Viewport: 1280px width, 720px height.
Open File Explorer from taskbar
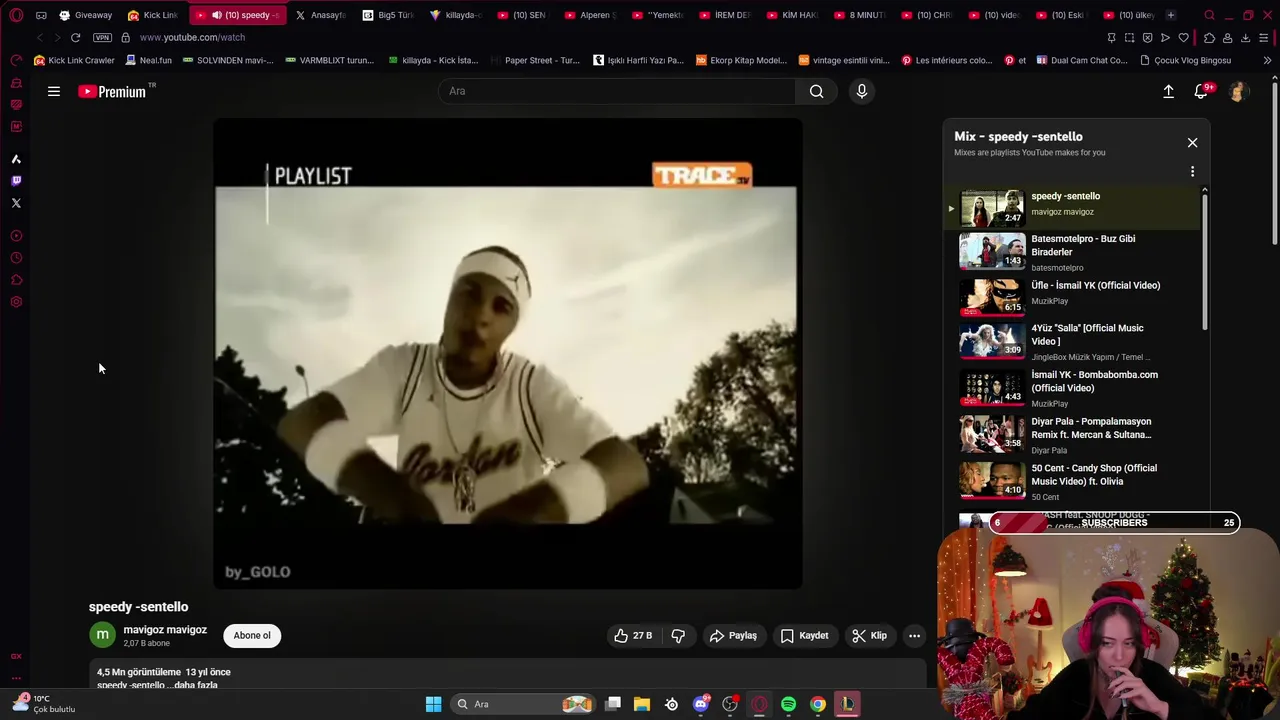(x=642, y=704)
